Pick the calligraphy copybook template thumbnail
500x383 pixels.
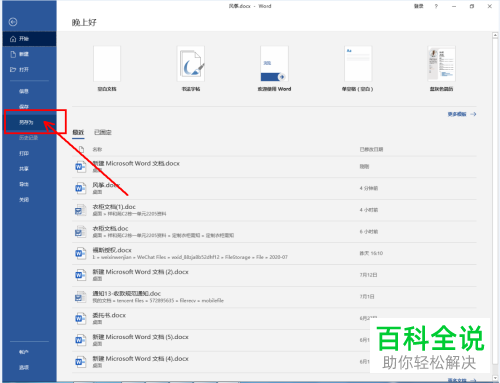click(191, 64)
